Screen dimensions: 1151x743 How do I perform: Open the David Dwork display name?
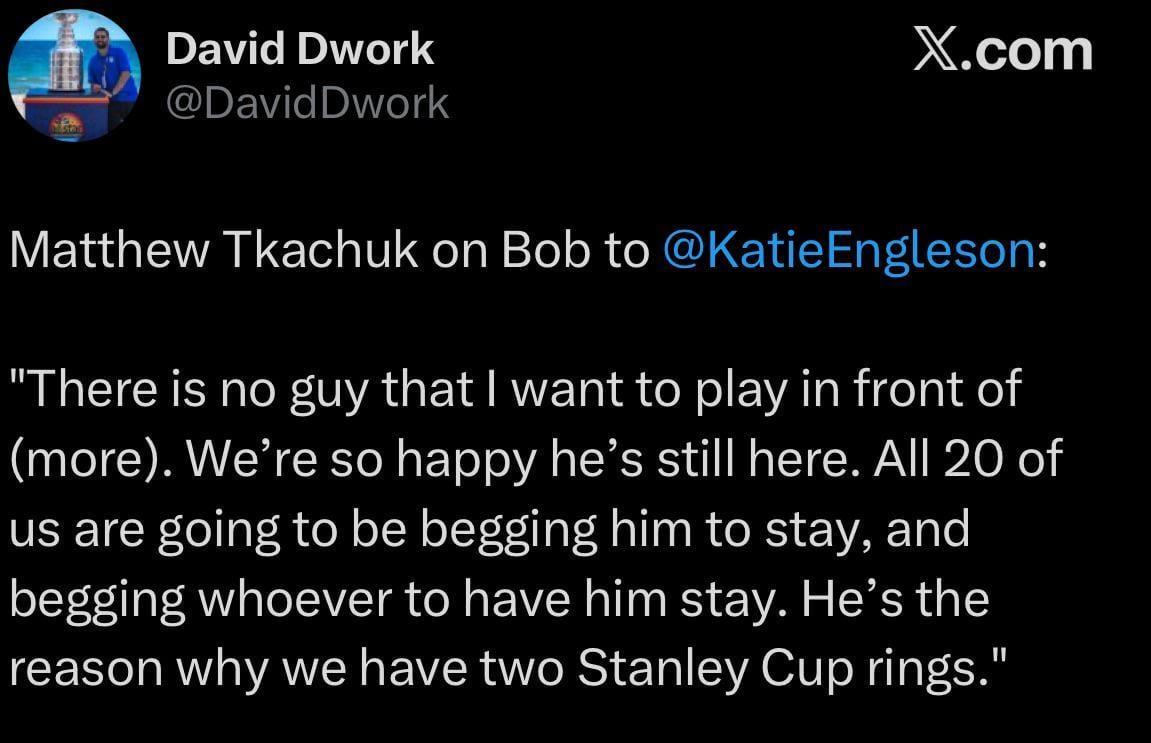pos(300,48)
